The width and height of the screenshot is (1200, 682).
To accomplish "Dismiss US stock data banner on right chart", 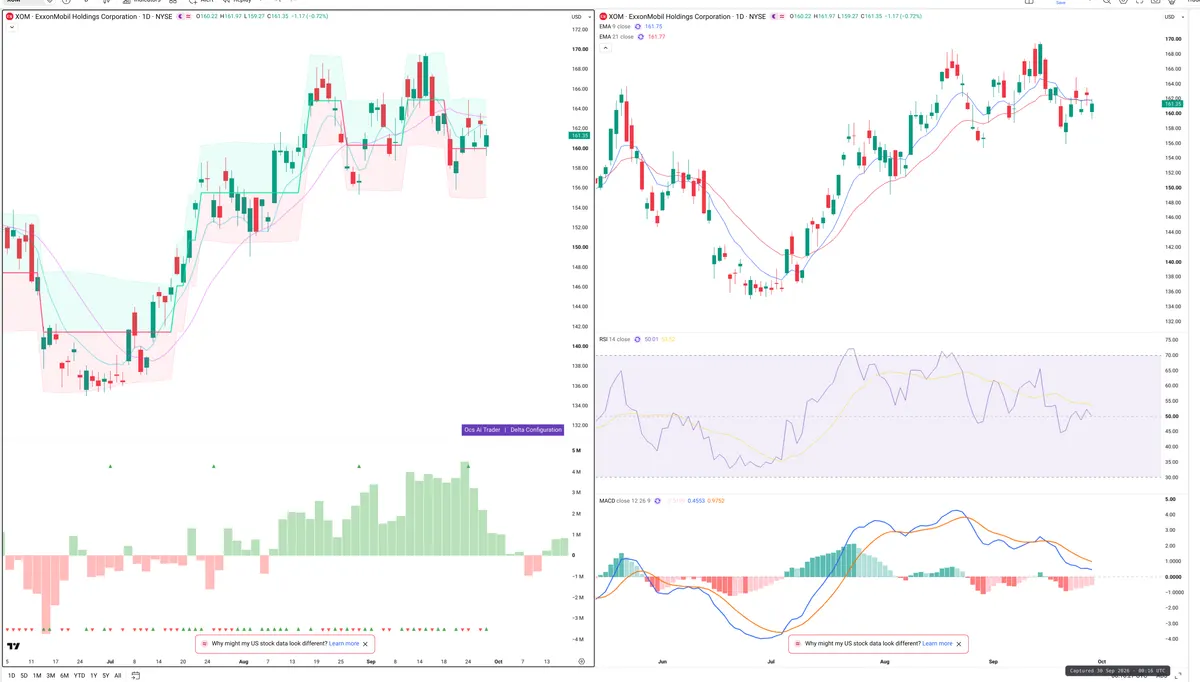I will 959,644.
